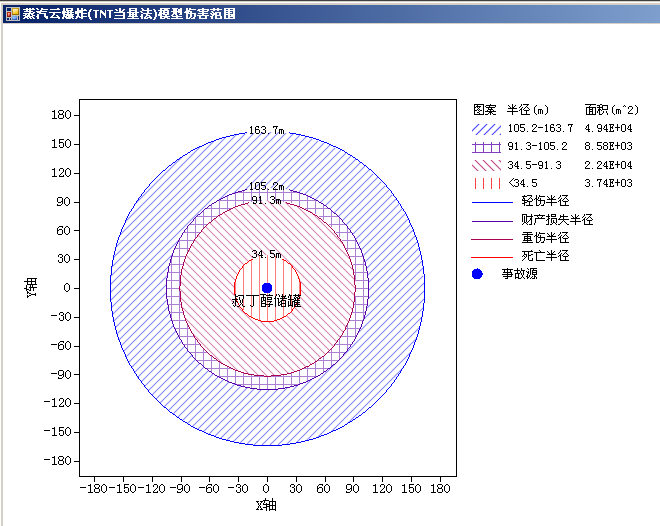Image resolution: width=660 pixels, height=526 pixels.
Task: Select the blue diagonal hatch swatch for 105.2-163.7
Action: click(486, 129)
